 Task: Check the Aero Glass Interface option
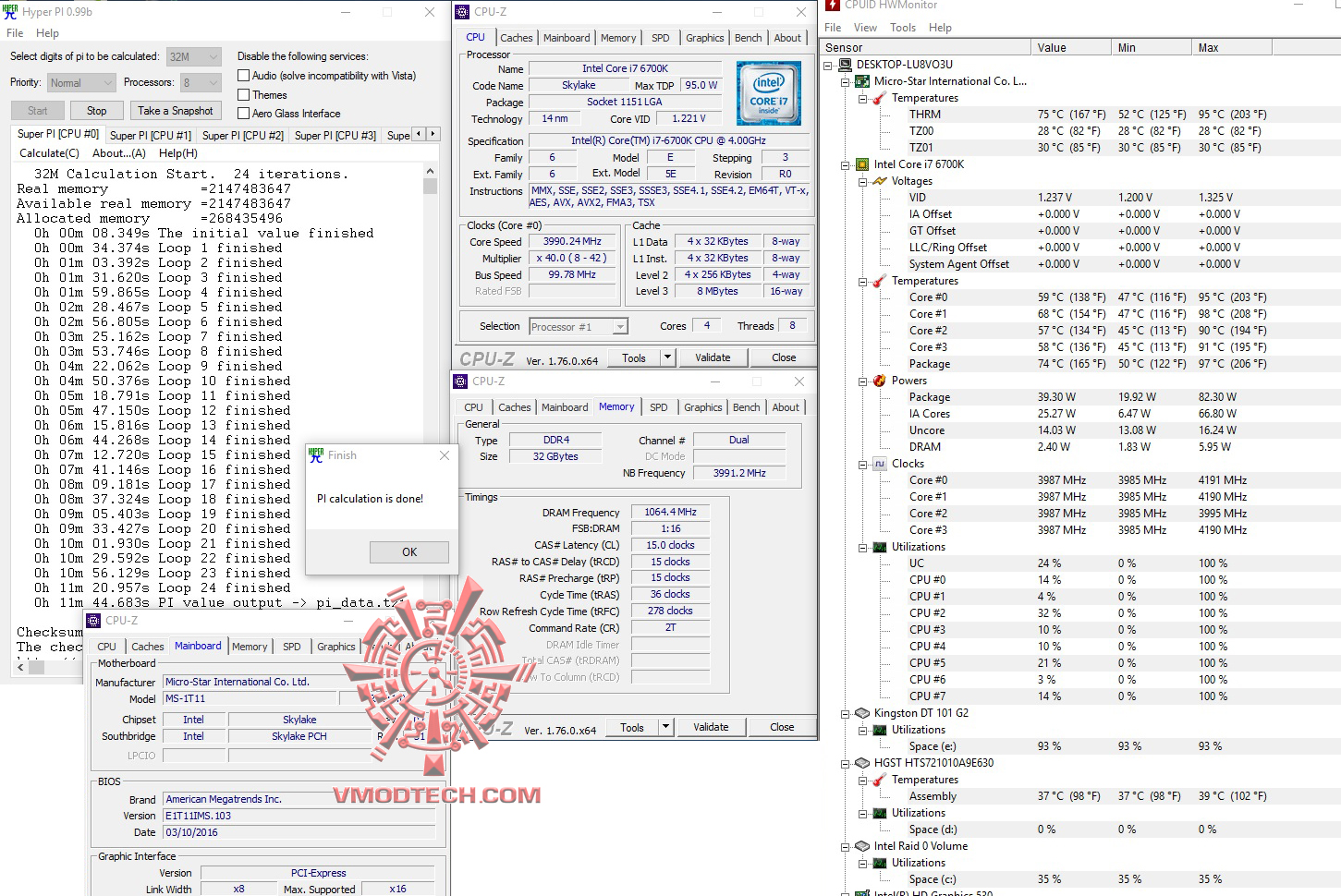click(243, 113)
